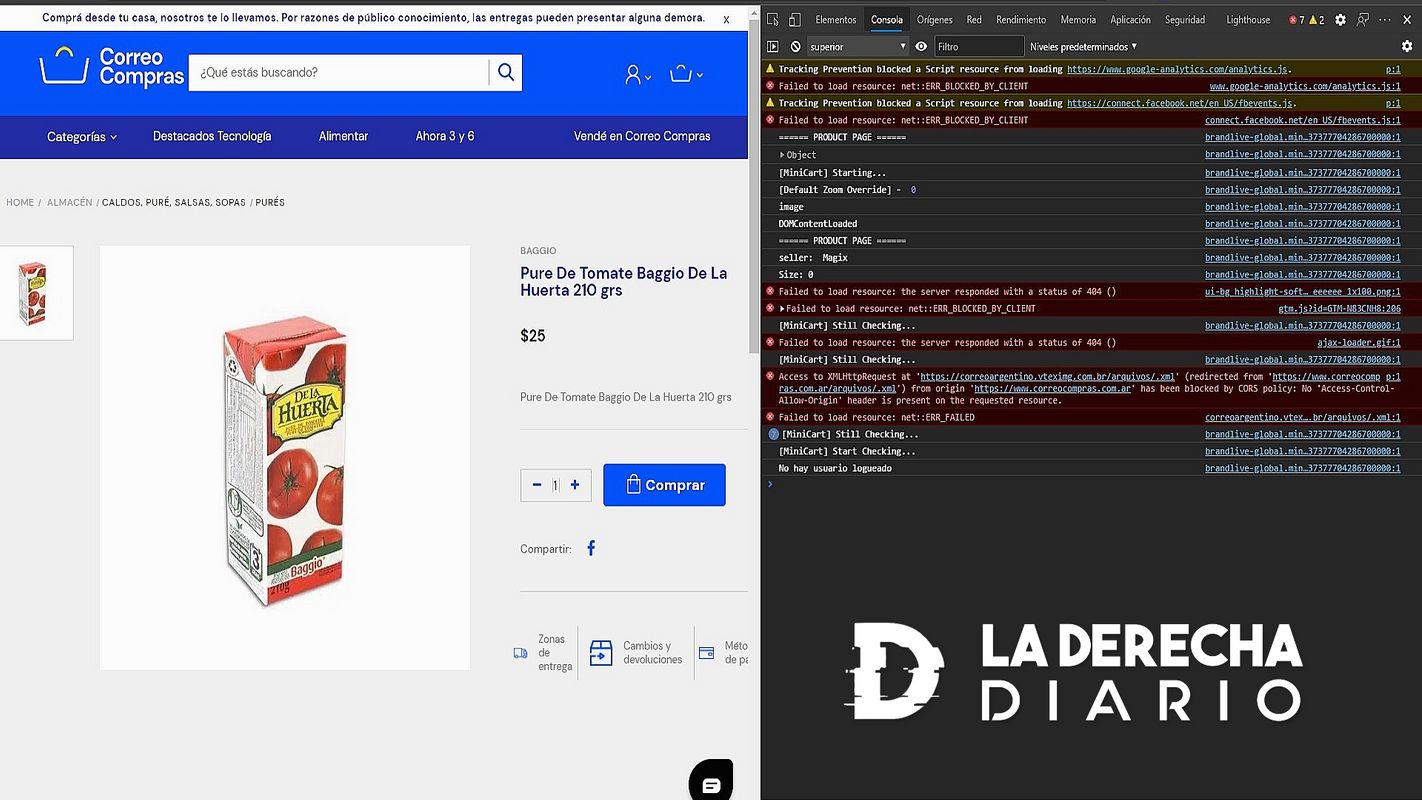Create live expression eye icon

(921, 46)
